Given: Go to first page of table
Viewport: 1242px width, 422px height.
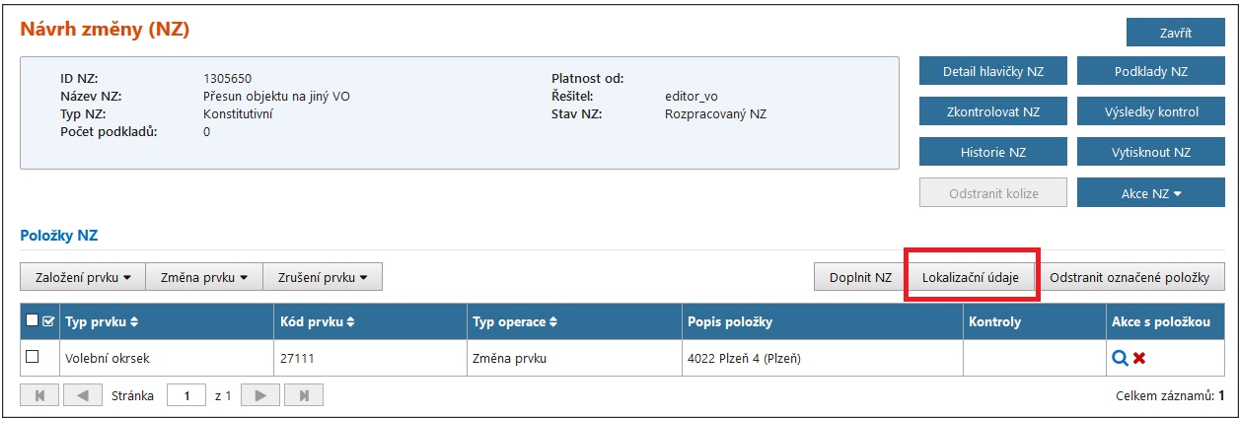Looking at the screenshot, I should [x=40, y=395].
